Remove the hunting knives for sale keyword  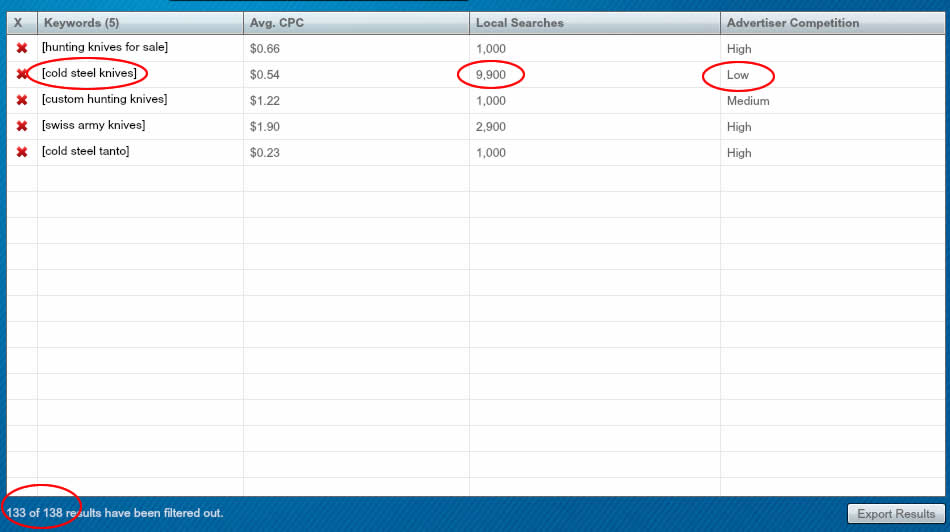point(22,48)
